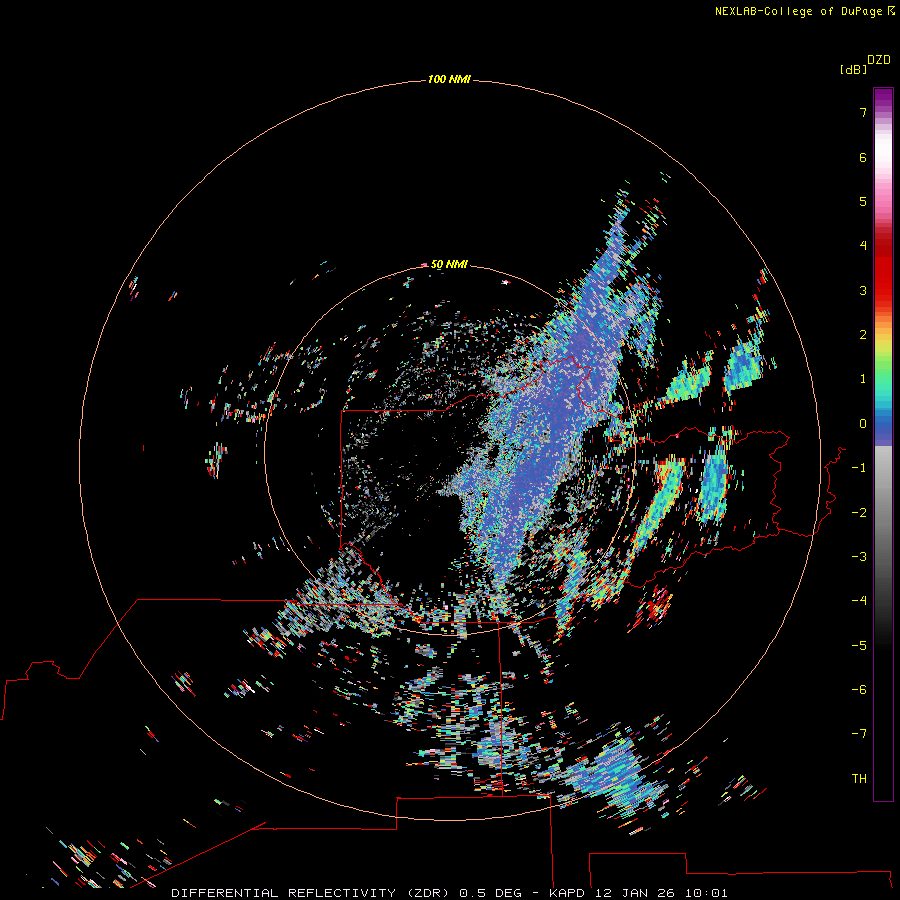
Task: Click the 6 value on the color scale
Action: (x=863, y=157)
